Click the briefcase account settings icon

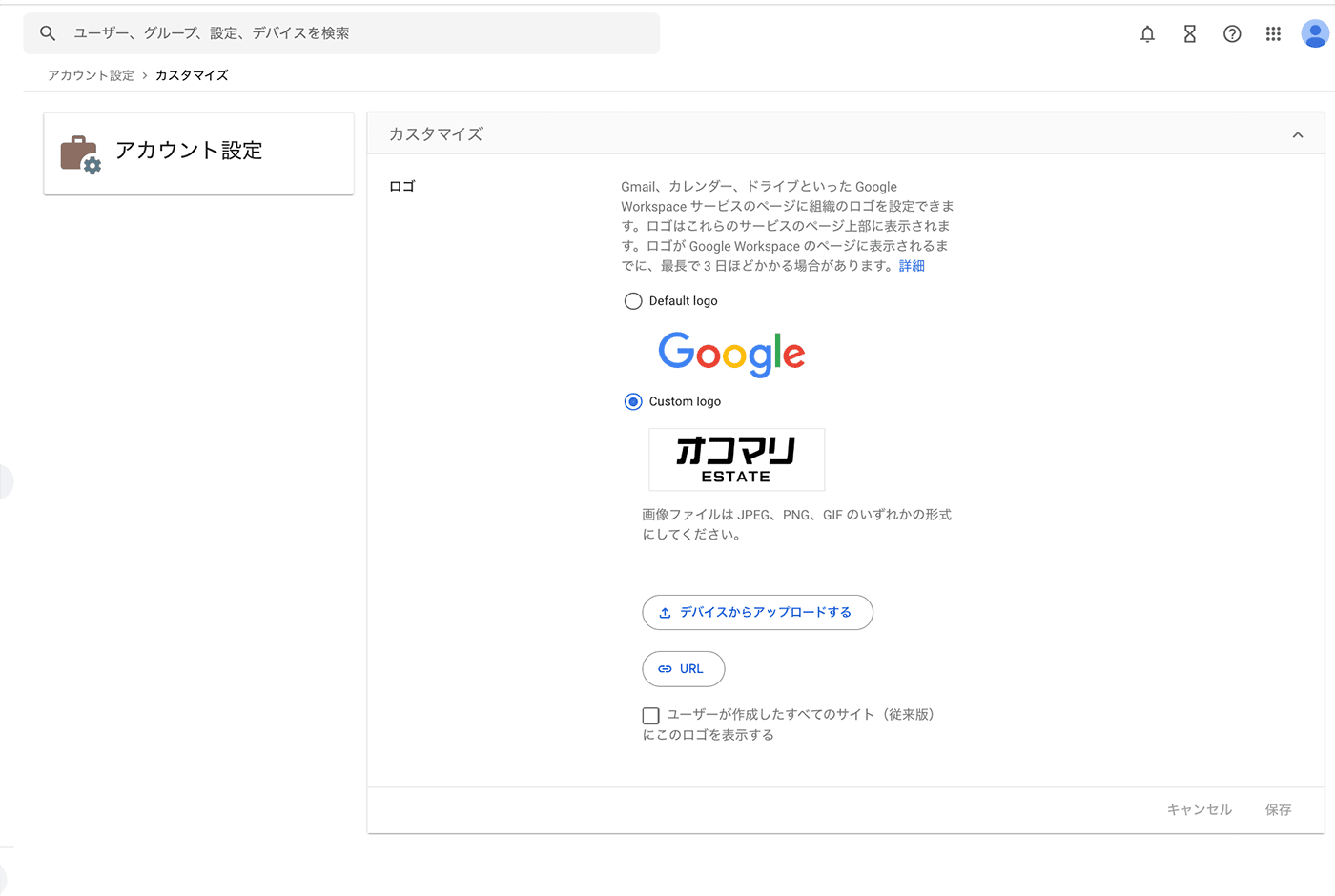click(80, 153)
